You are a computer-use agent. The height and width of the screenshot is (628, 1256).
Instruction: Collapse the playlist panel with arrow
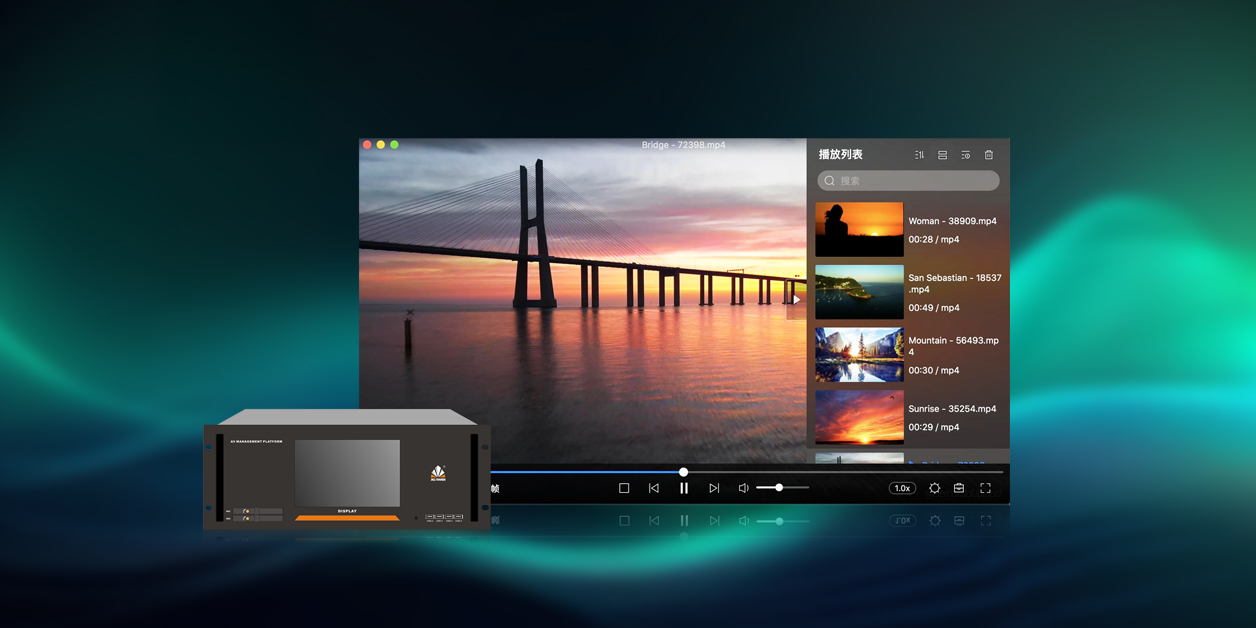tap(796, 300)
